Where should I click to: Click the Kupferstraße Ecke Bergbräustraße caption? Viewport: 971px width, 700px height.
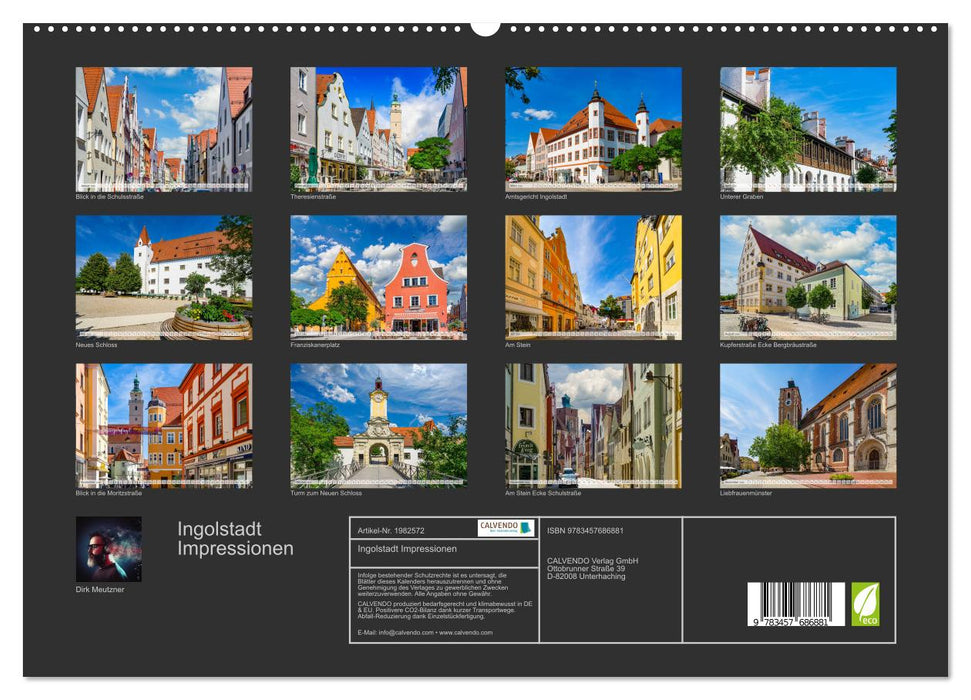click(x=769, y=343)
